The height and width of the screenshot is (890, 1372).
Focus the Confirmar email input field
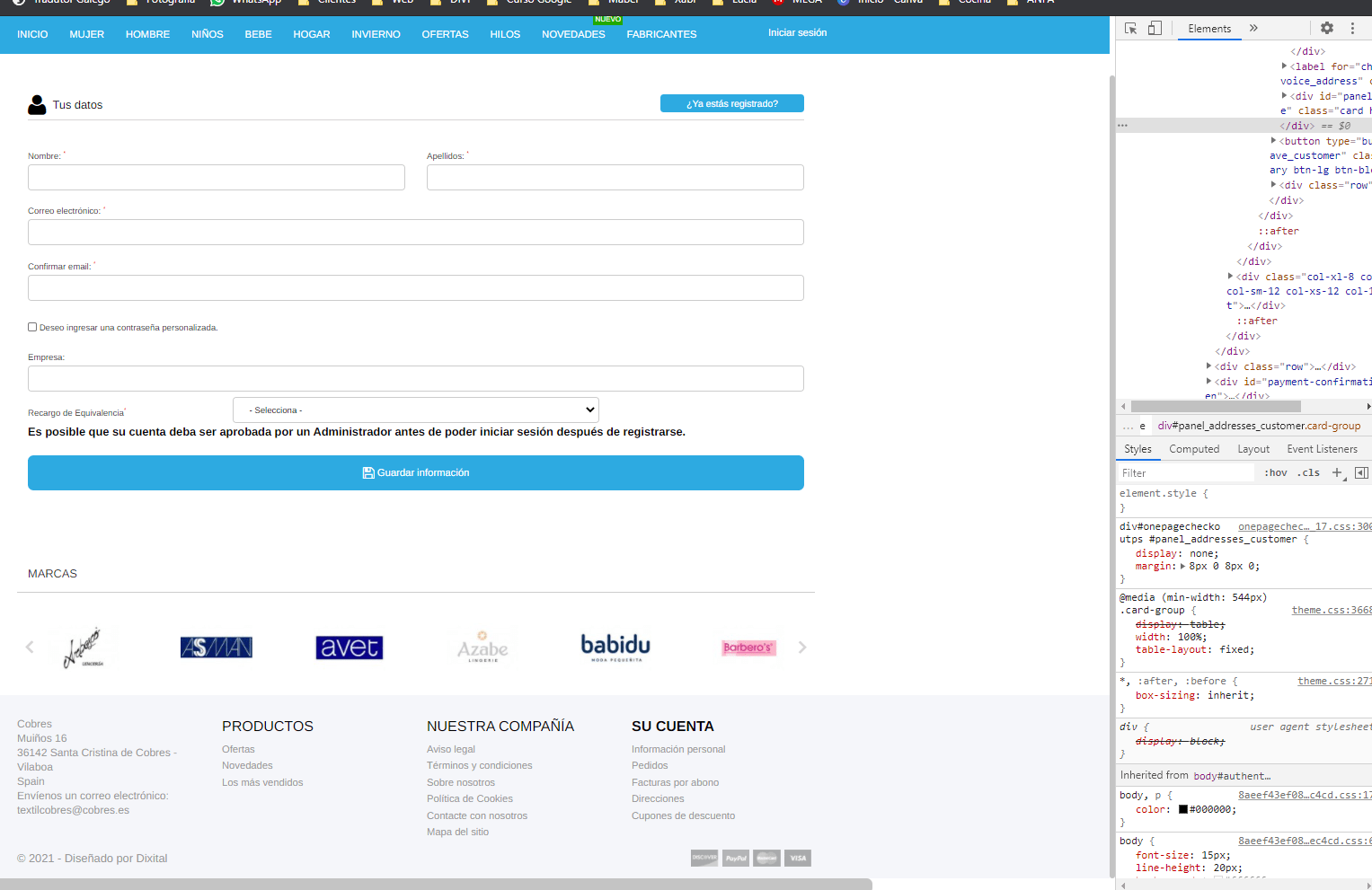coord(416,287)
